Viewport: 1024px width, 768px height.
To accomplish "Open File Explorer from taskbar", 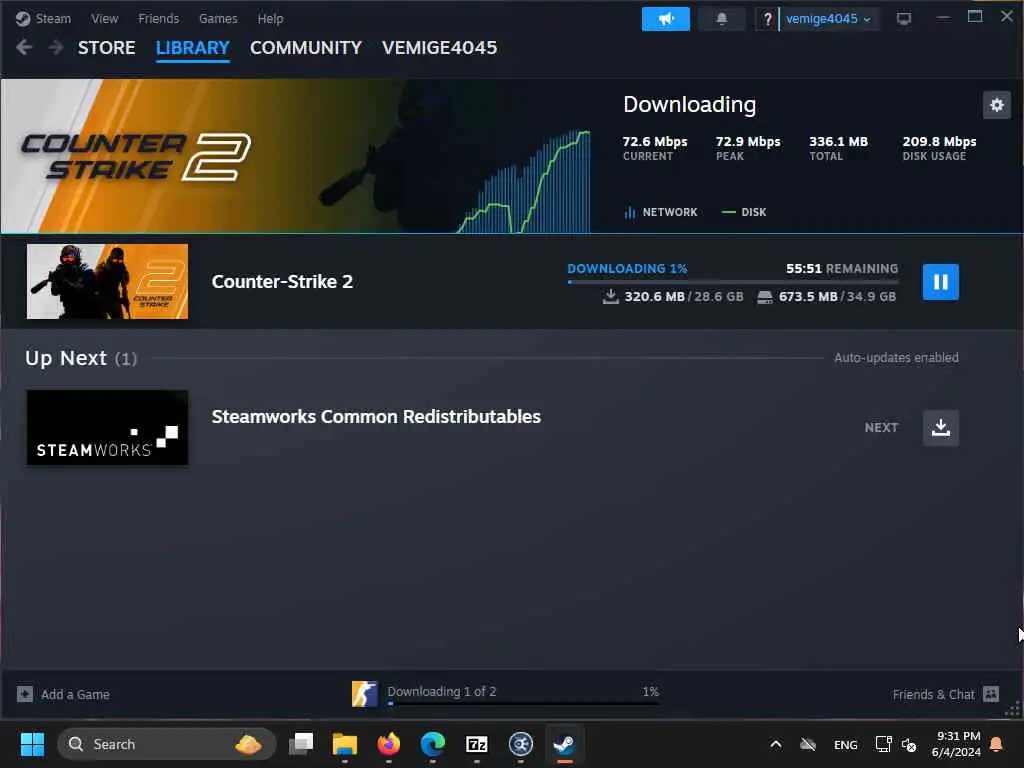I will coord(345,744).
